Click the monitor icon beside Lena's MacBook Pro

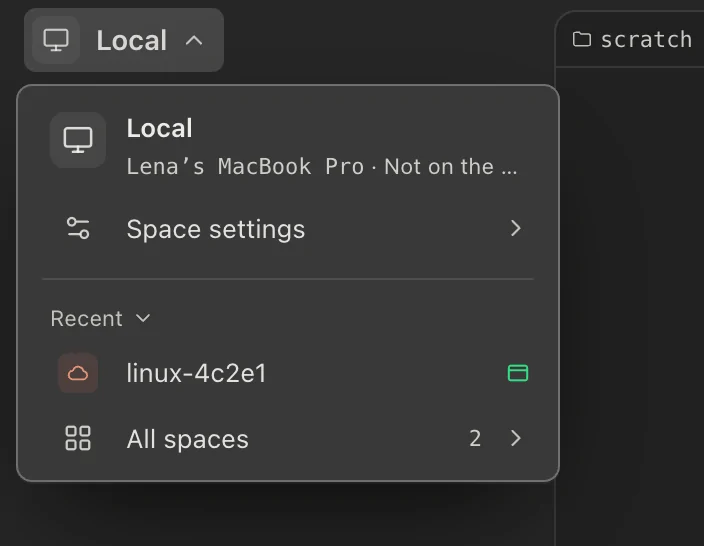click(x=78, y=140)
